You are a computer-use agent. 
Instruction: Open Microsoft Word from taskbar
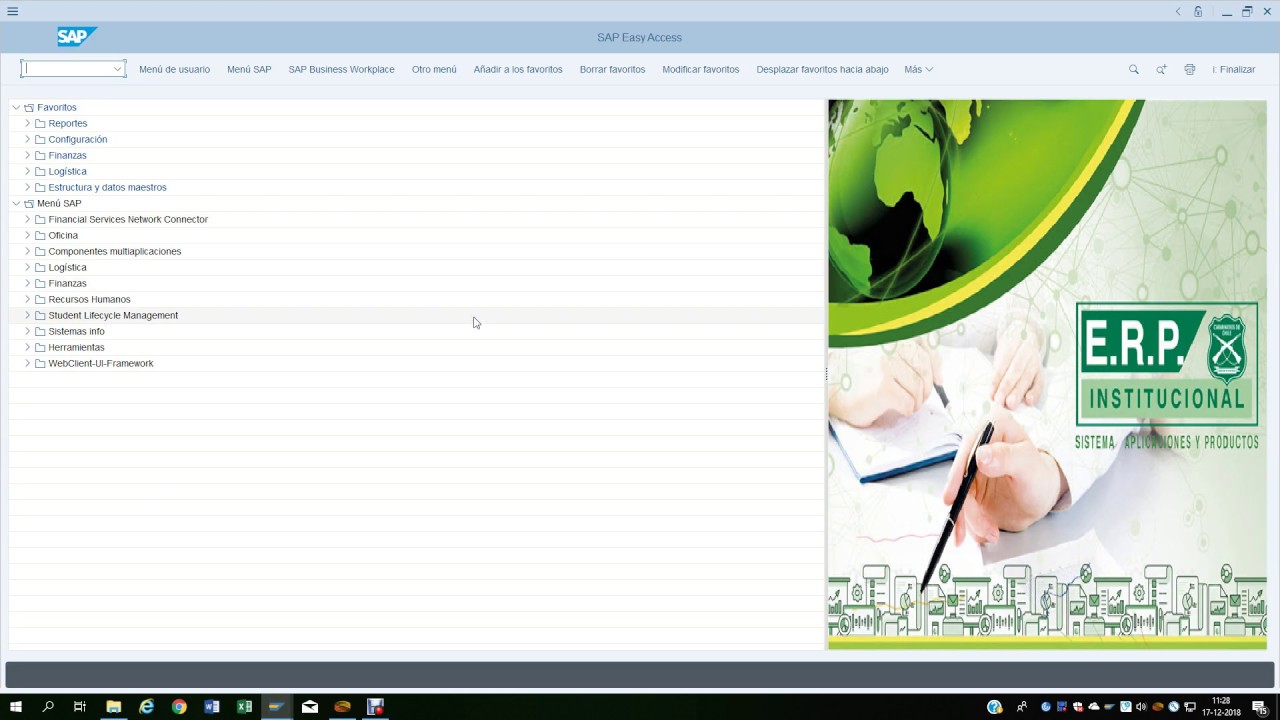(212, 706)
